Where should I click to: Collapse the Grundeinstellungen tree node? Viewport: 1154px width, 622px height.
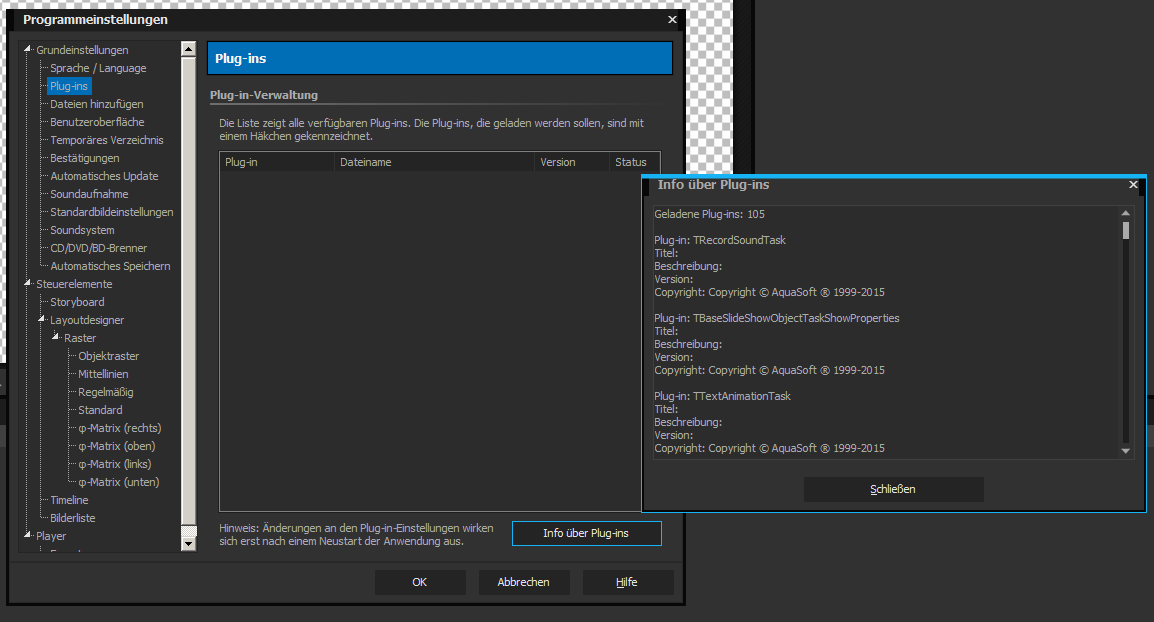point(28,50)
